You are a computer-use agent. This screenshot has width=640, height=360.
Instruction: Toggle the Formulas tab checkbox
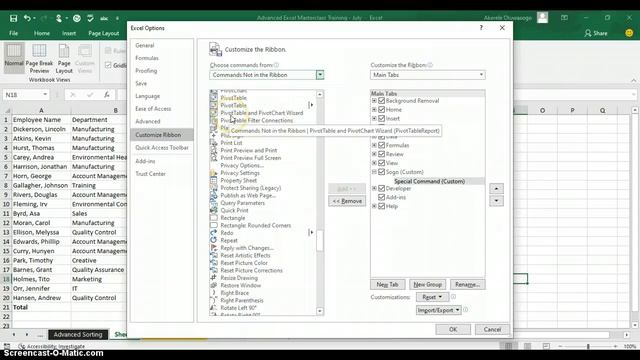click(382, 145)
